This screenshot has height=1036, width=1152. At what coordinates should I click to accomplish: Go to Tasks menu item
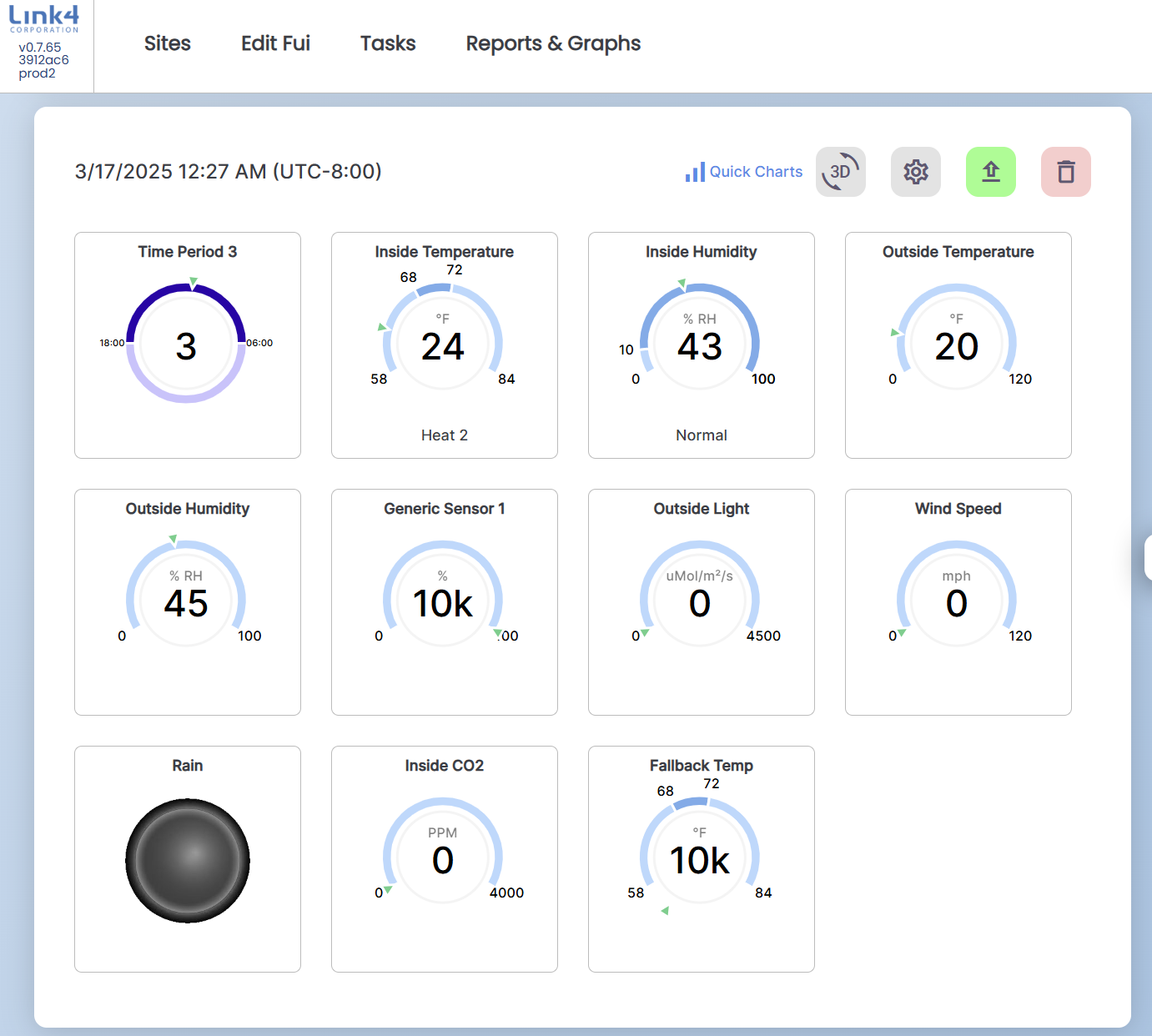388,43
